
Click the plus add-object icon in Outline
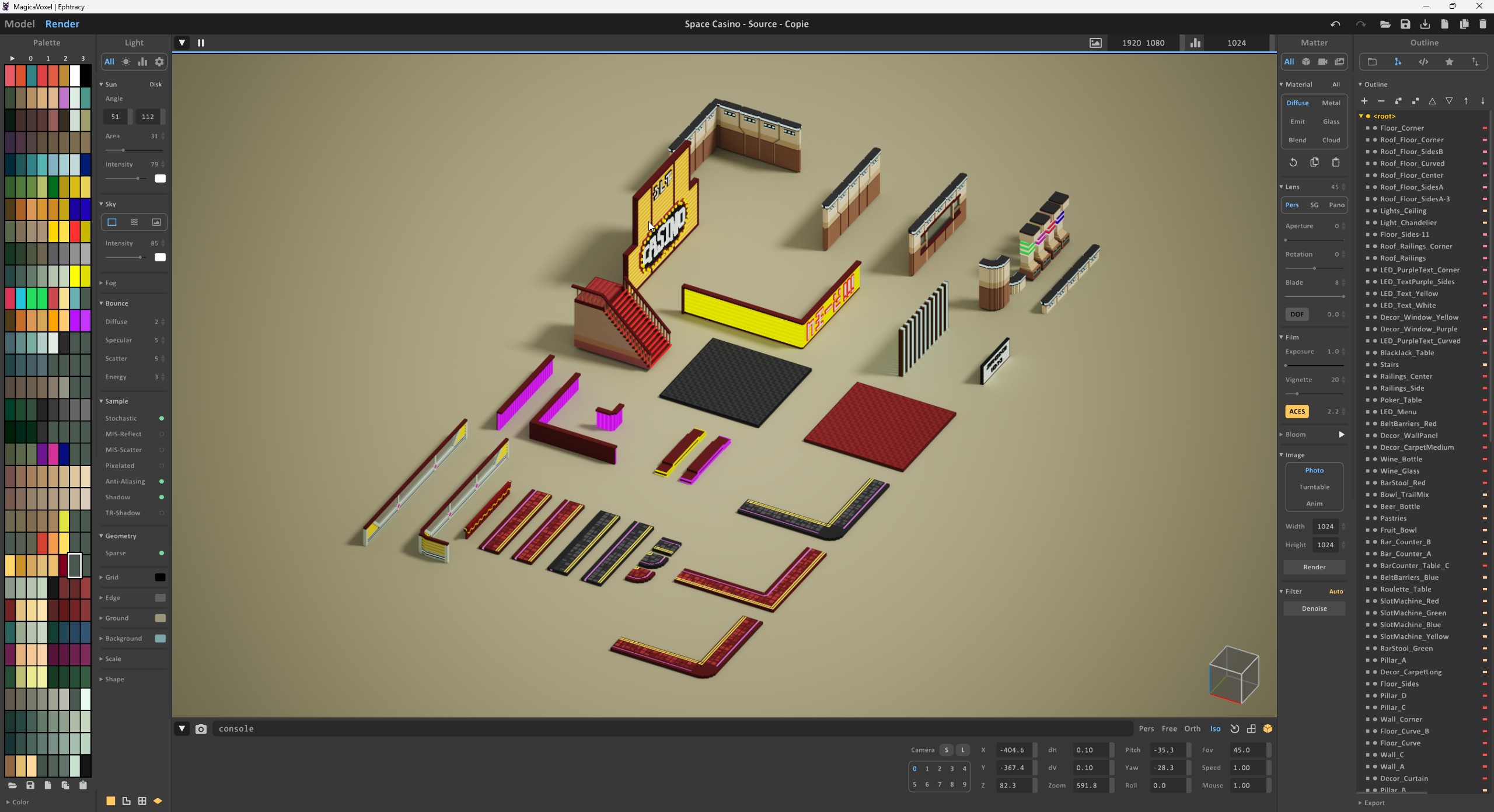(1364, 101)
